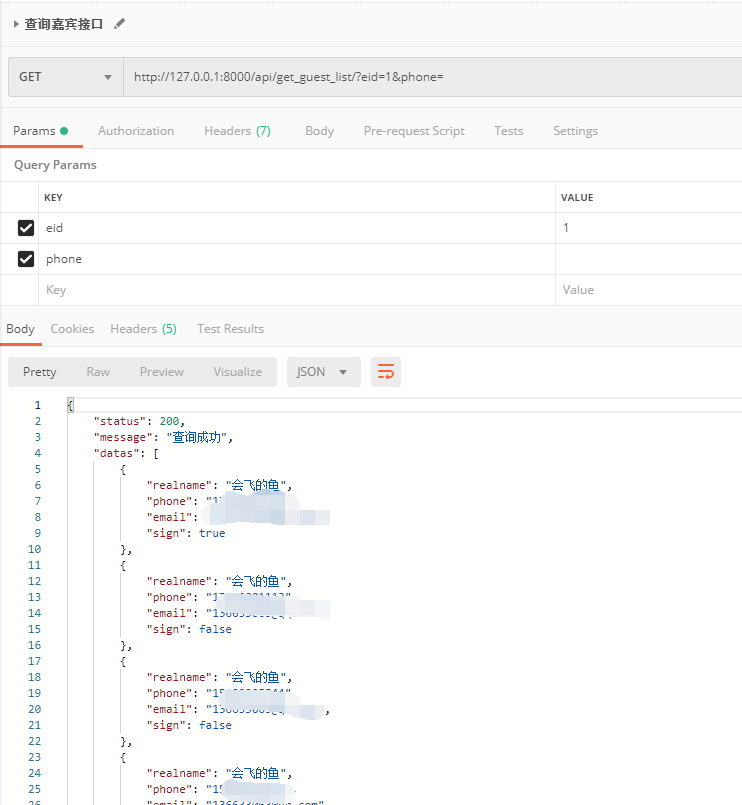View the Test Results tab
Viewport: 742px width, 805px height.
pos(230,329)
